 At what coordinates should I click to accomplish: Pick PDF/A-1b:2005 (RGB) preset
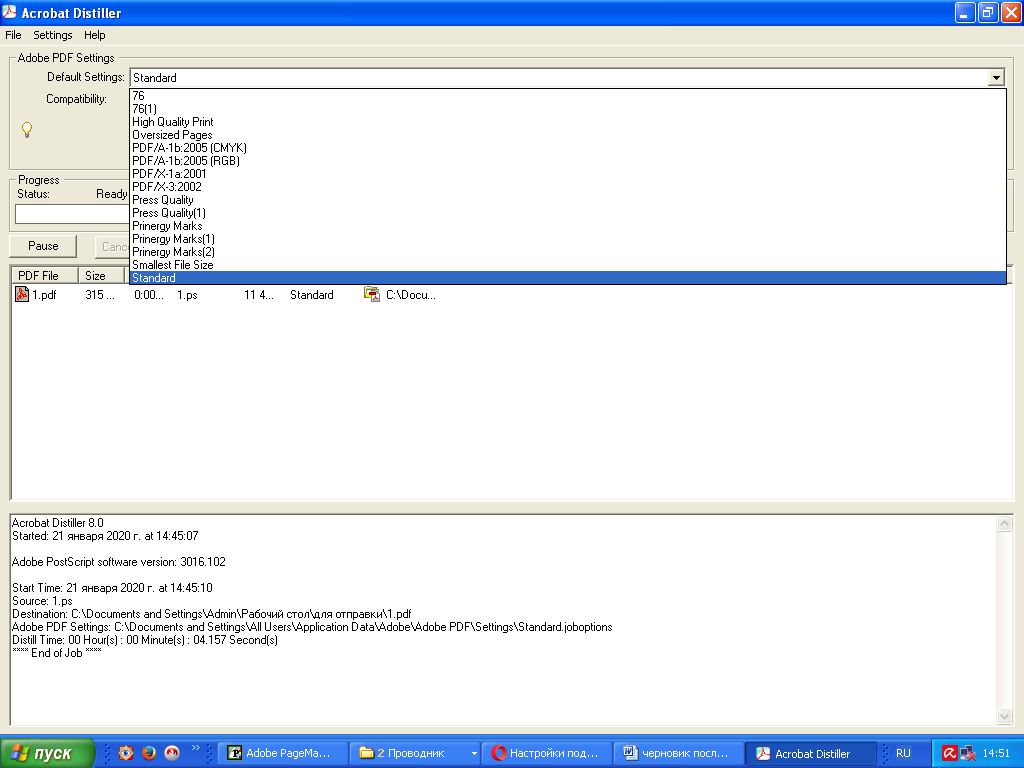pos(568,161)
